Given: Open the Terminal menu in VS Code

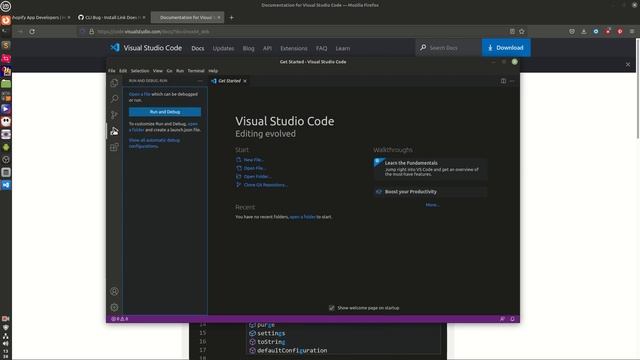Looking at the screenshot, I should (196, 71).
